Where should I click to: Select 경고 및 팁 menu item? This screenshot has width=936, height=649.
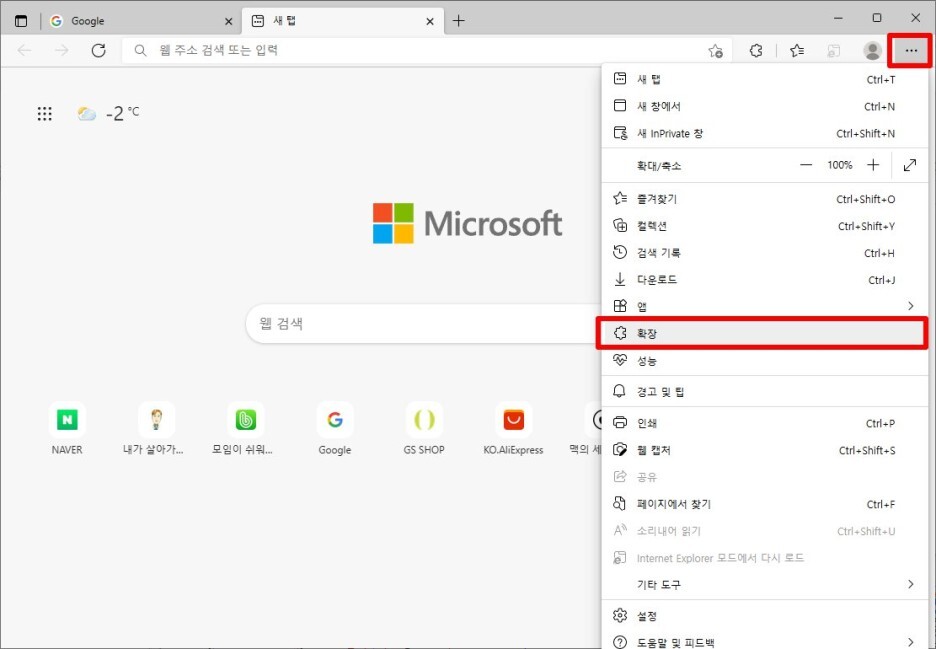coord(765,392)
